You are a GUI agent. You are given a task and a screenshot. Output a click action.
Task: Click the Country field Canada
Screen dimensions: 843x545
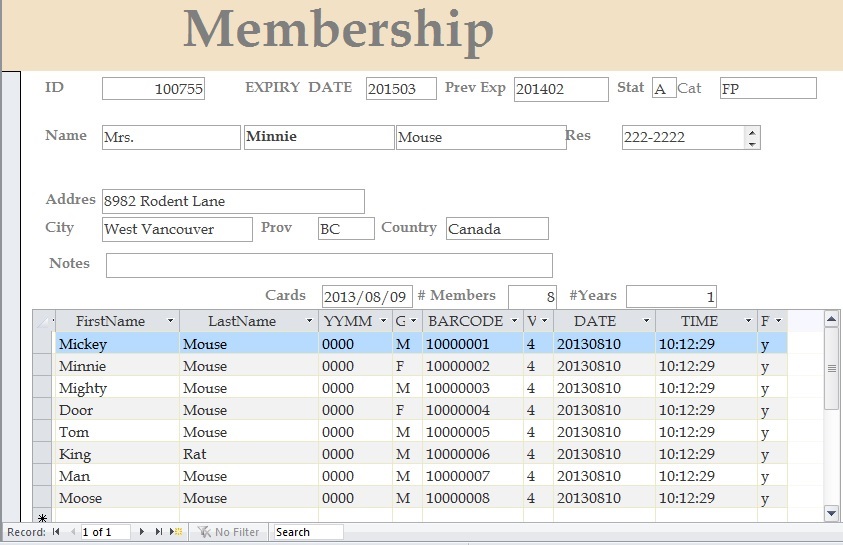497,228
